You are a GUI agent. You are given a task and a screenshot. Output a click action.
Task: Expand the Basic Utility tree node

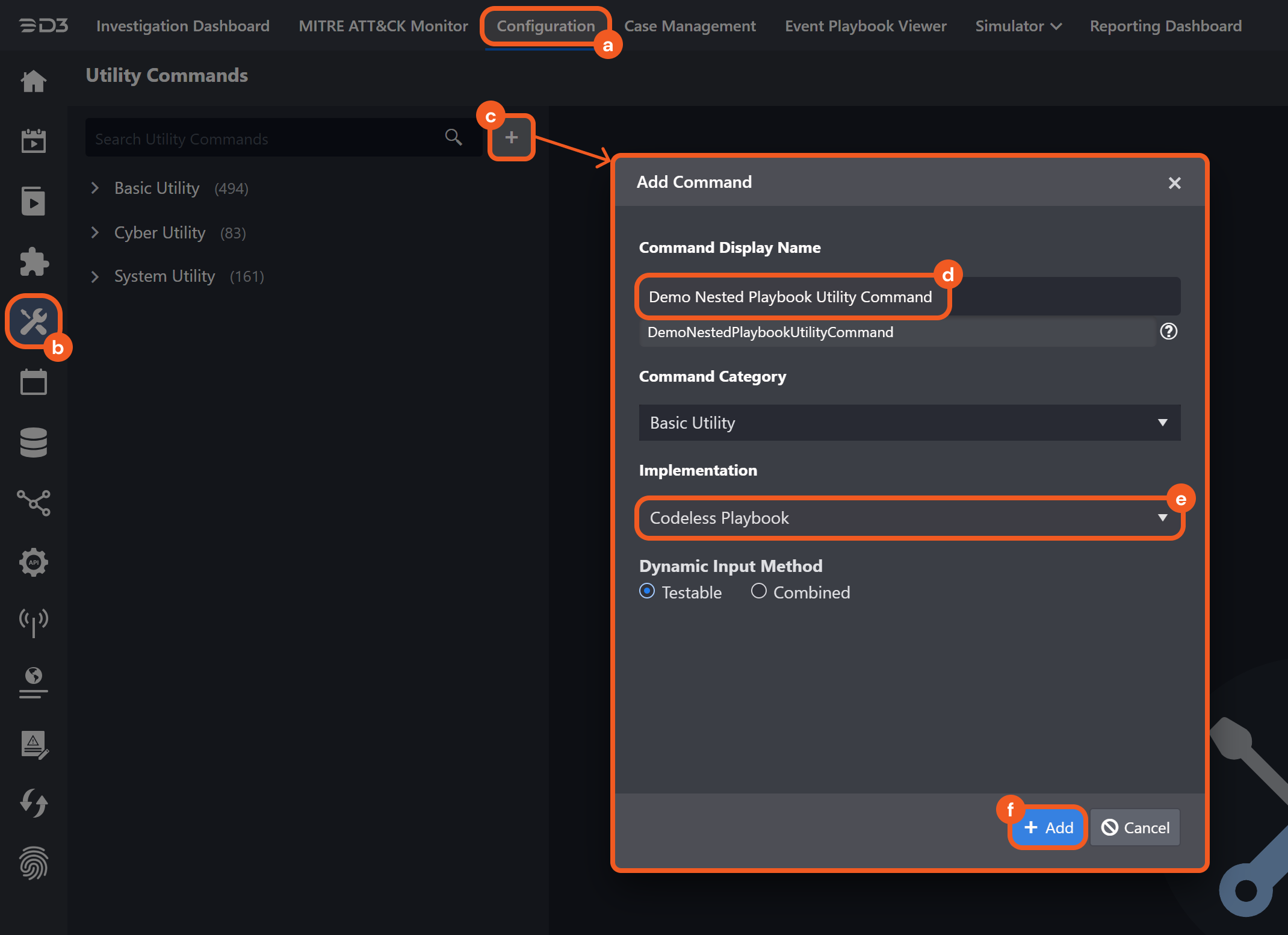click(x=95, y=188)
